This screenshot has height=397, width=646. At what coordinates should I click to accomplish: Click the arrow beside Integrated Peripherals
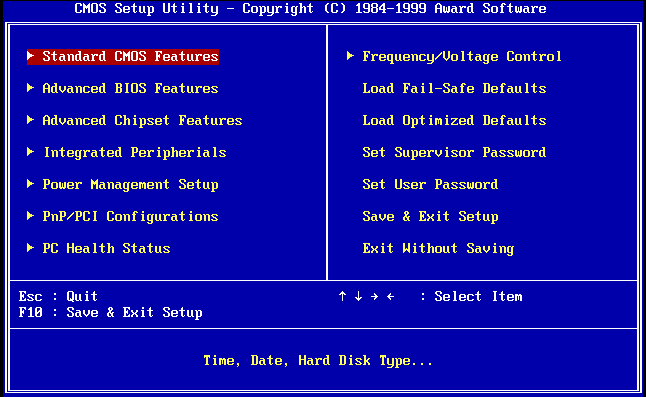(30, 152)
